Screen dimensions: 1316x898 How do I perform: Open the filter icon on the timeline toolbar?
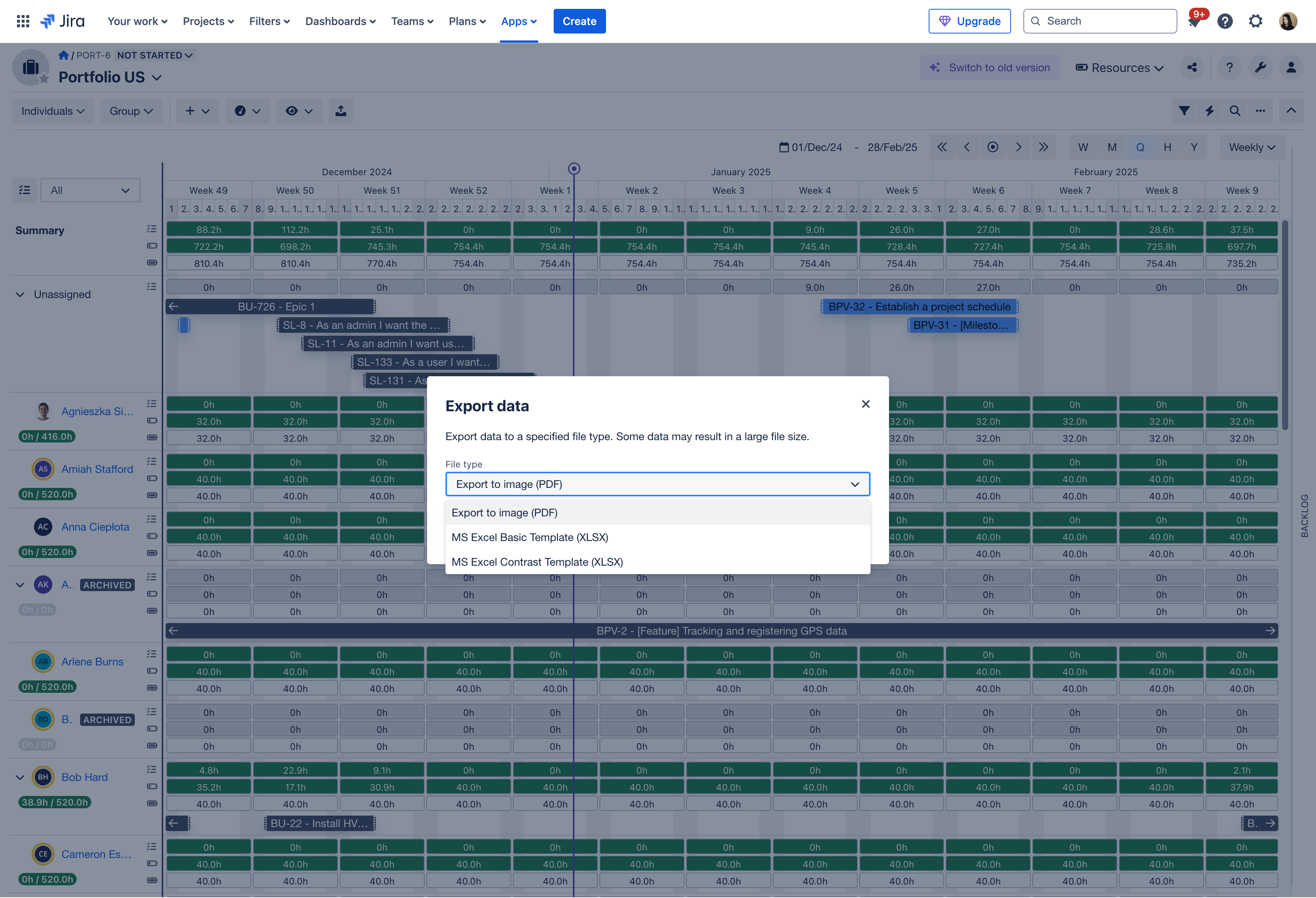(x=1184, y=111)
